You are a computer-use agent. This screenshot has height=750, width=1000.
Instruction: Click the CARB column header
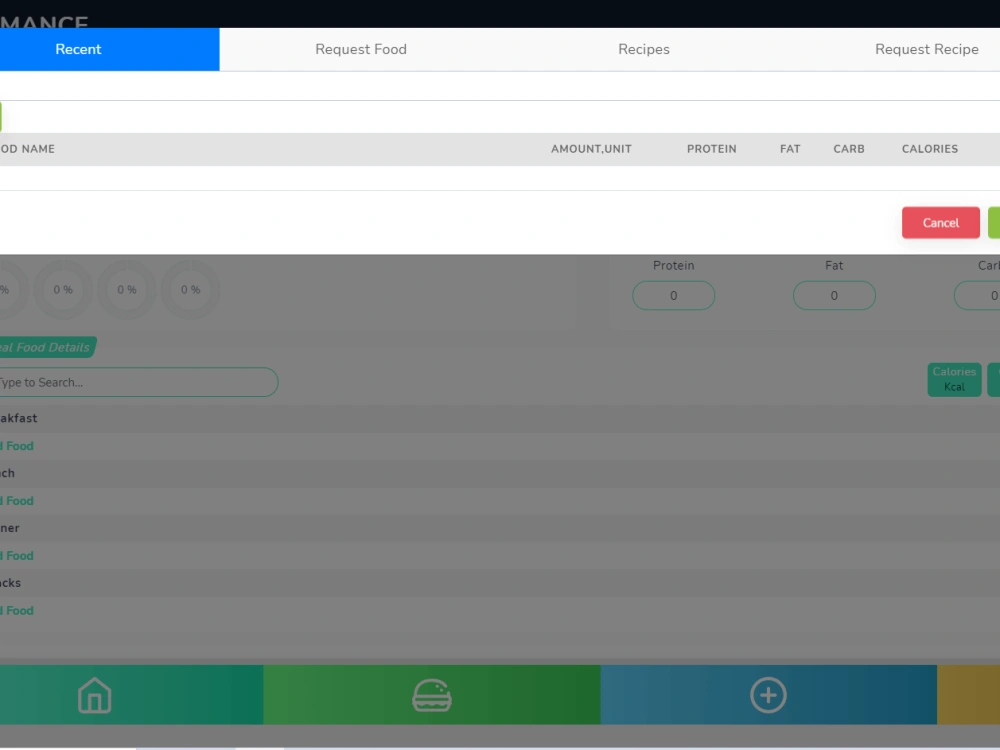[x=849, y=149]
